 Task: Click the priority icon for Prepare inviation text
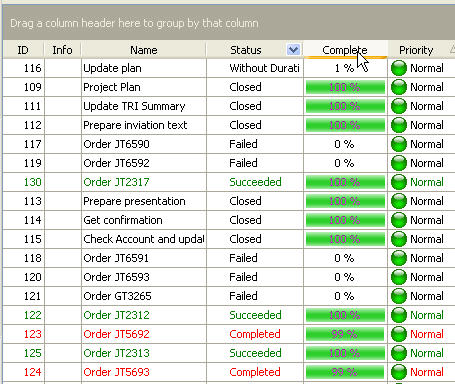(399, 125)
